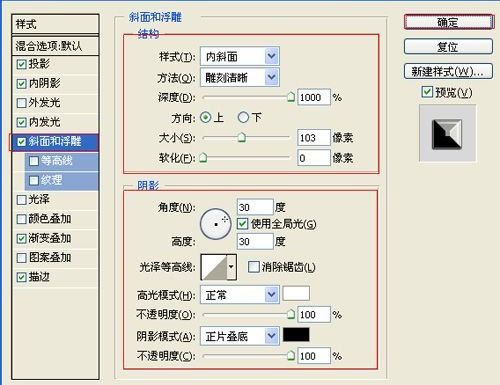Click the gloss contour curve thumbnail
500x385 pixels.
tap(214, 267)
